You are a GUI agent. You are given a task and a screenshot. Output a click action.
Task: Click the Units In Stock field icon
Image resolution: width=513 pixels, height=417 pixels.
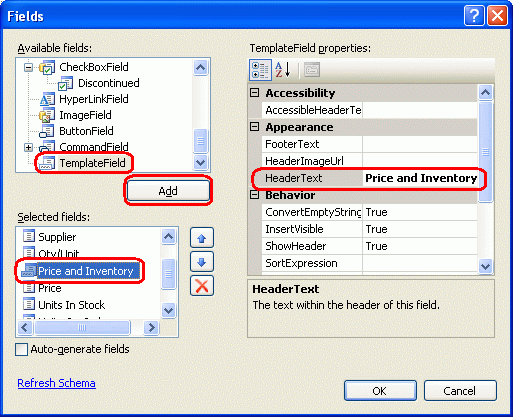point(29,304)
